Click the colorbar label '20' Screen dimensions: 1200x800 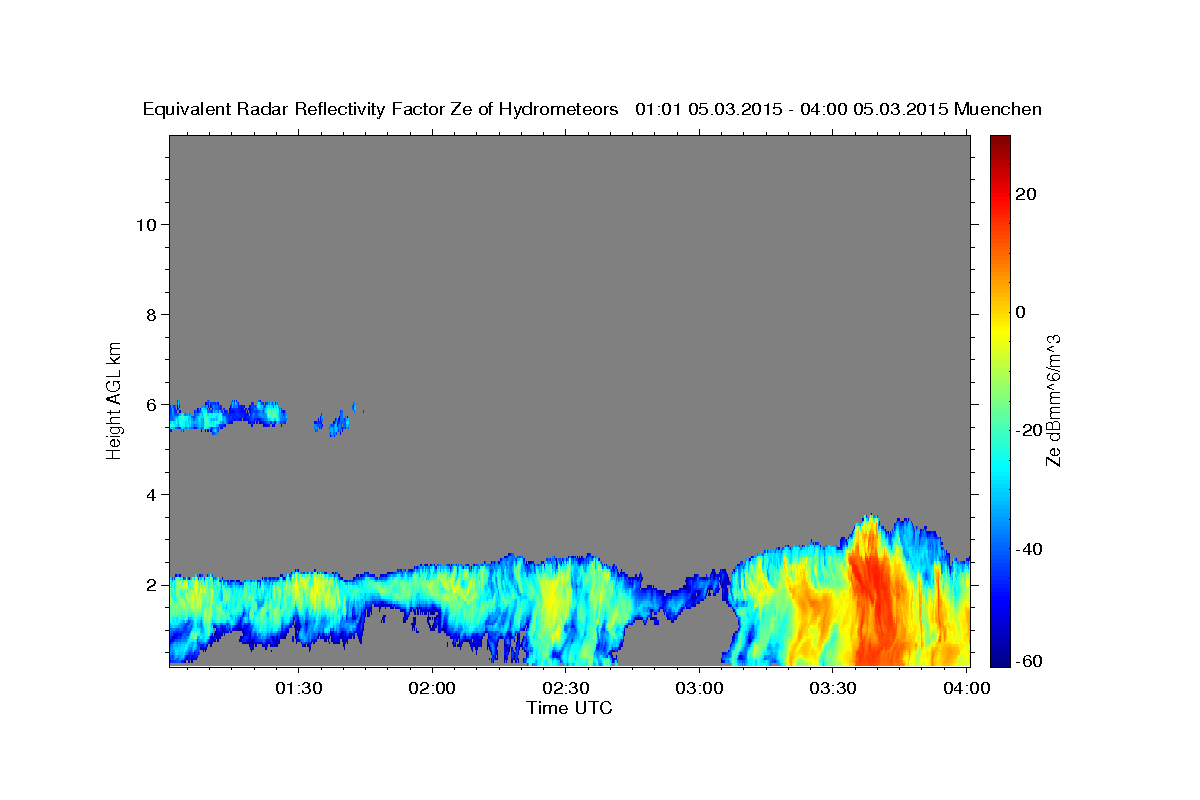pos(1026,194)
